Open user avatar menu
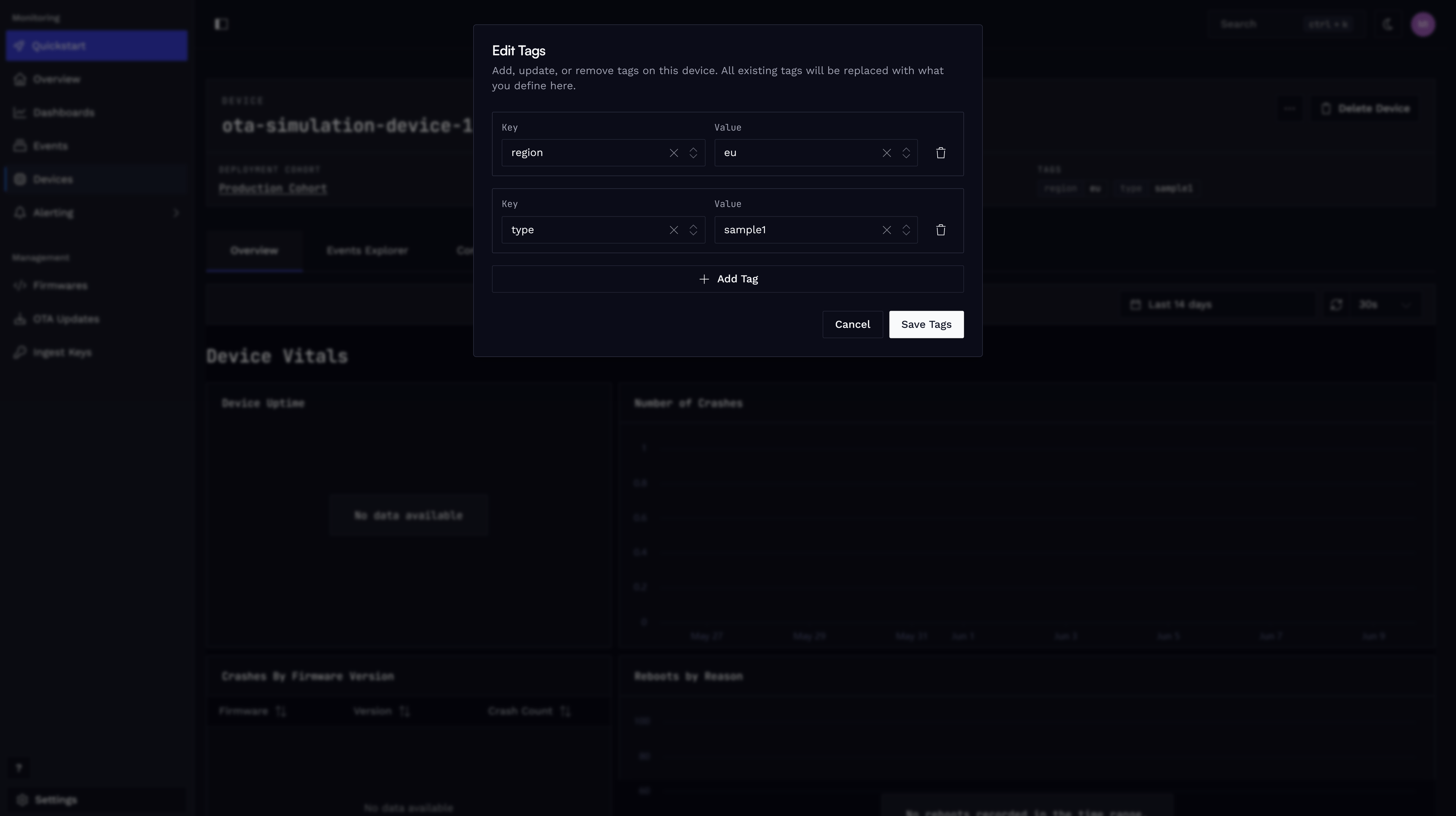1456x816 pixels. (x=1423, y=24)
